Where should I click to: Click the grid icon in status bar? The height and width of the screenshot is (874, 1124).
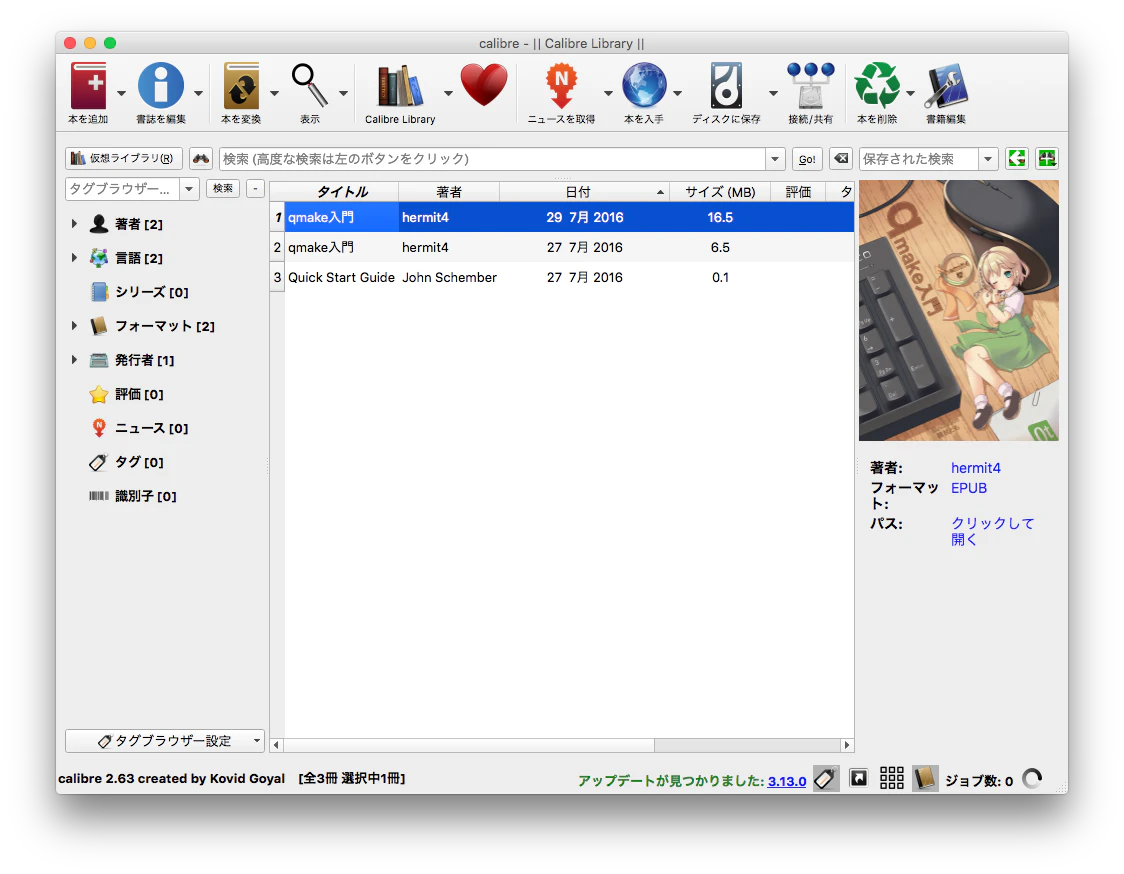892,778
